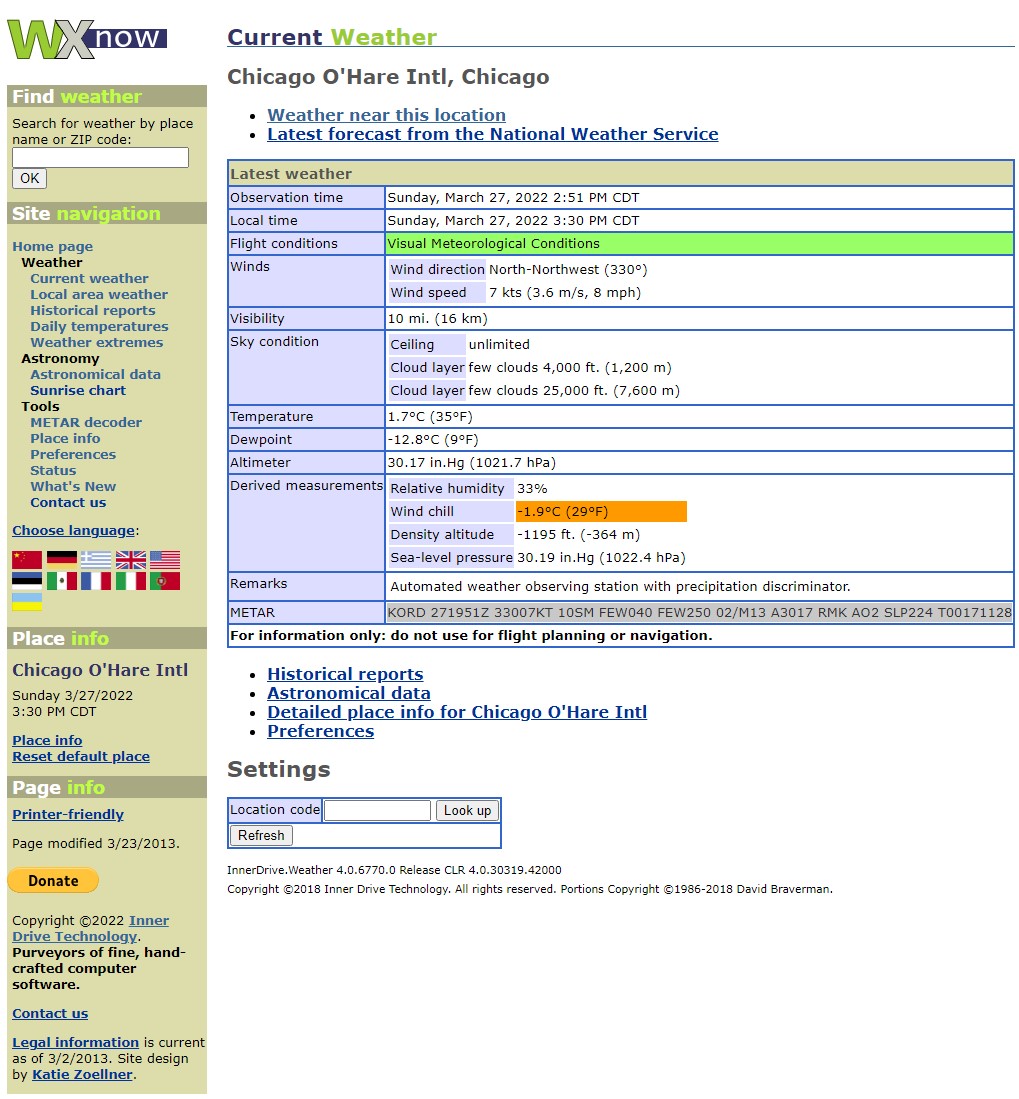The width and height of the screenshot is (1019, 1099).
Task: Click the 7 kts wind speed value
Action: point(565,293)
